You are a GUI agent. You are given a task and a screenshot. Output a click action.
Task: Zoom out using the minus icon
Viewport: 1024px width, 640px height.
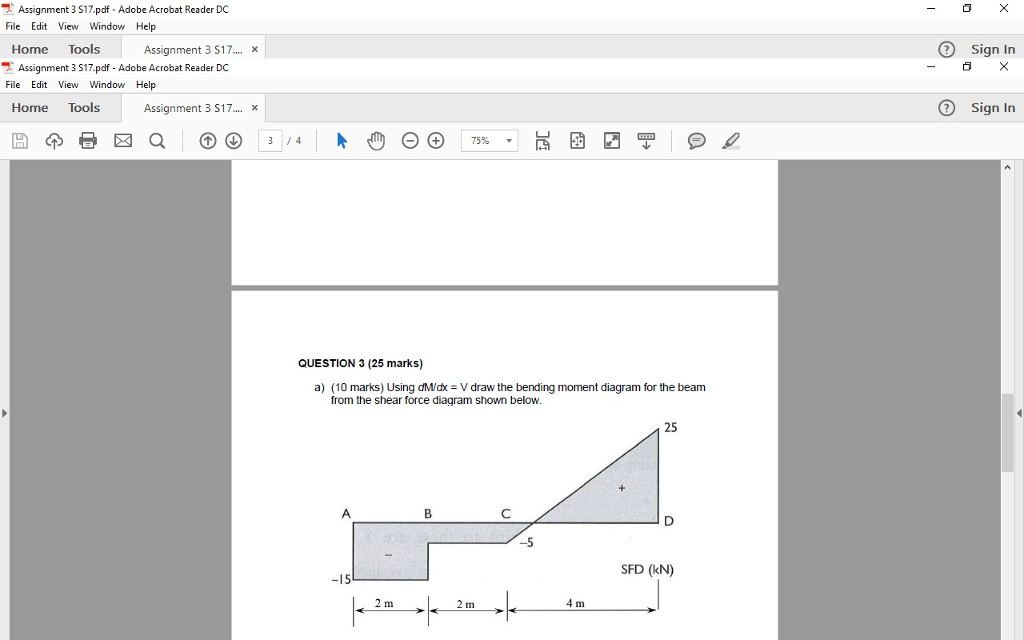[410, 140]
